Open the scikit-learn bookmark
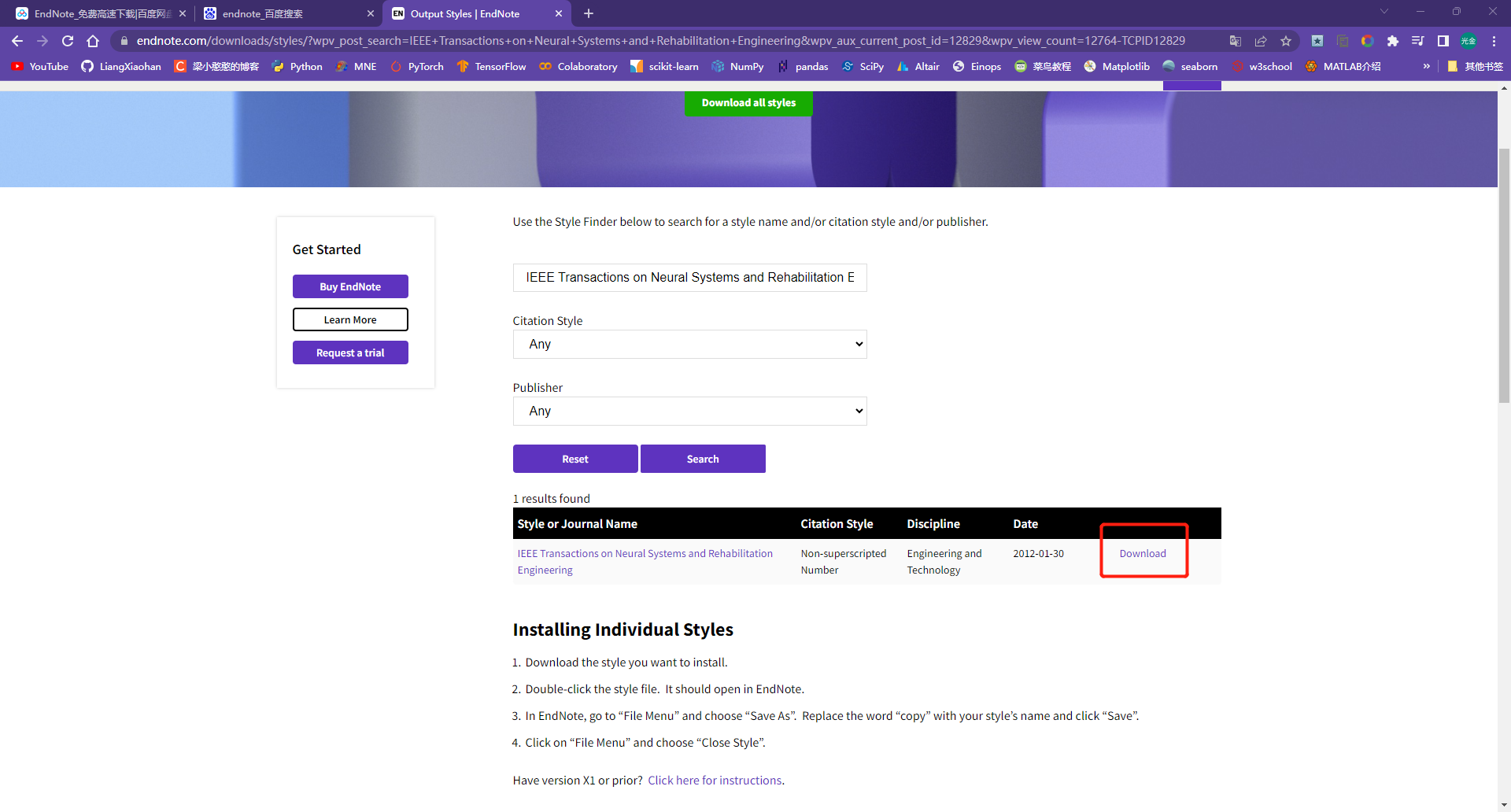This screenshot has height=812, width=1511. tap(664, 67)
